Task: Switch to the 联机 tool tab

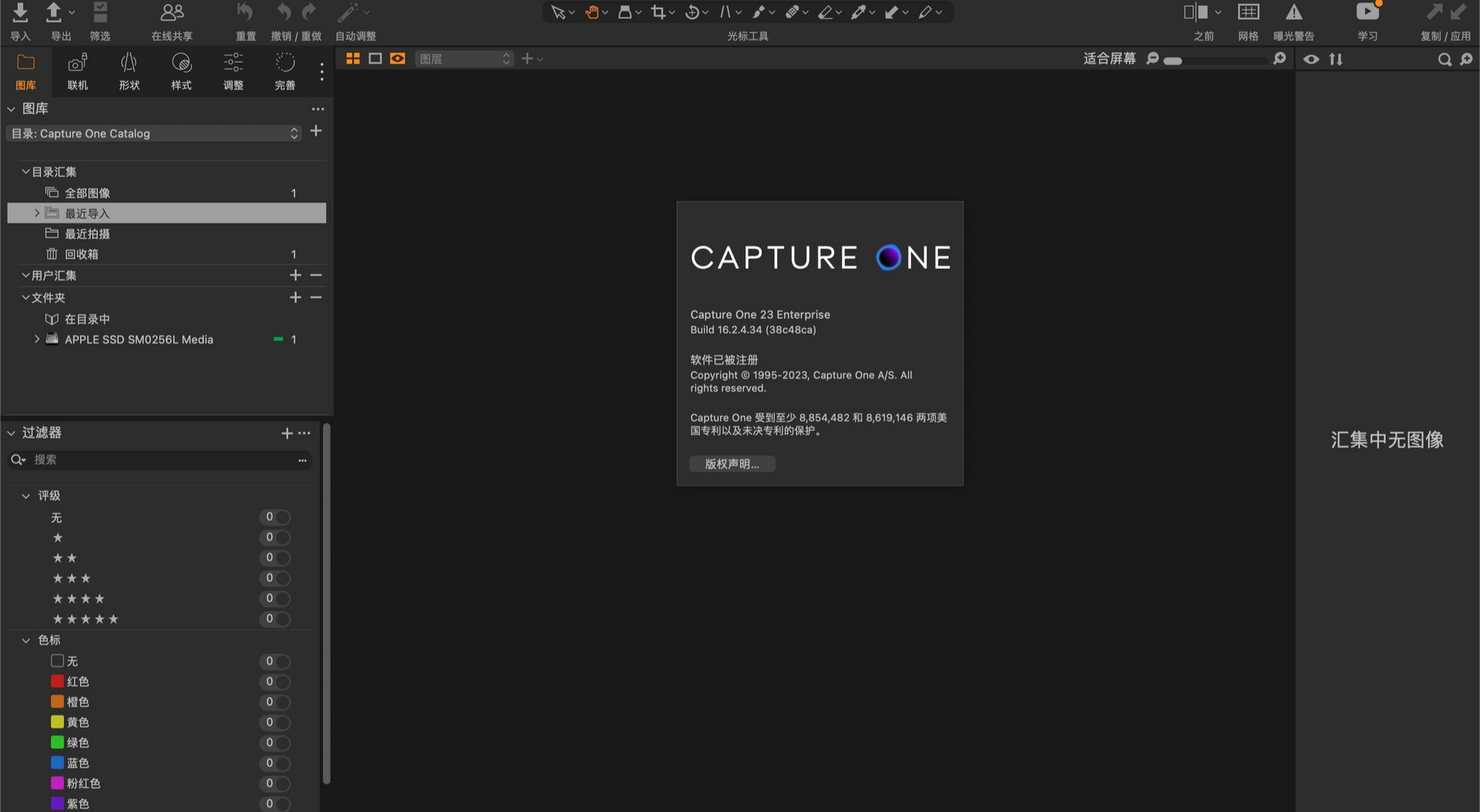Action: (x=77, y=71)
